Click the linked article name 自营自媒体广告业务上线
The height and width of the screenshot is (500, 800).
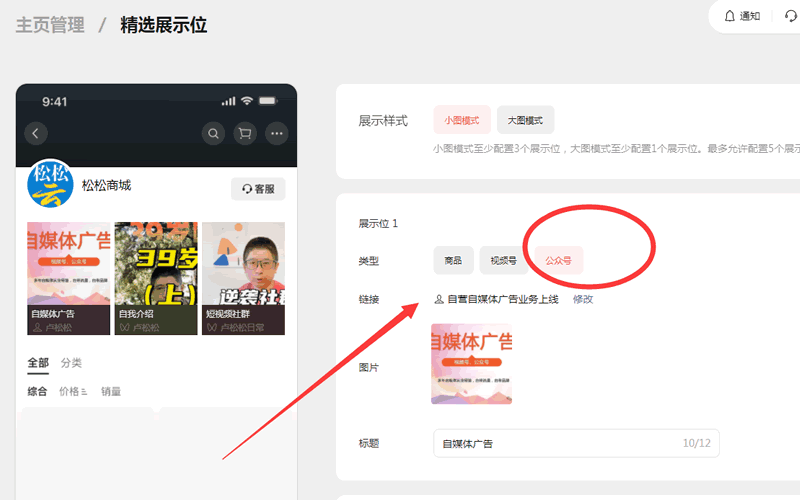[503, 299]
